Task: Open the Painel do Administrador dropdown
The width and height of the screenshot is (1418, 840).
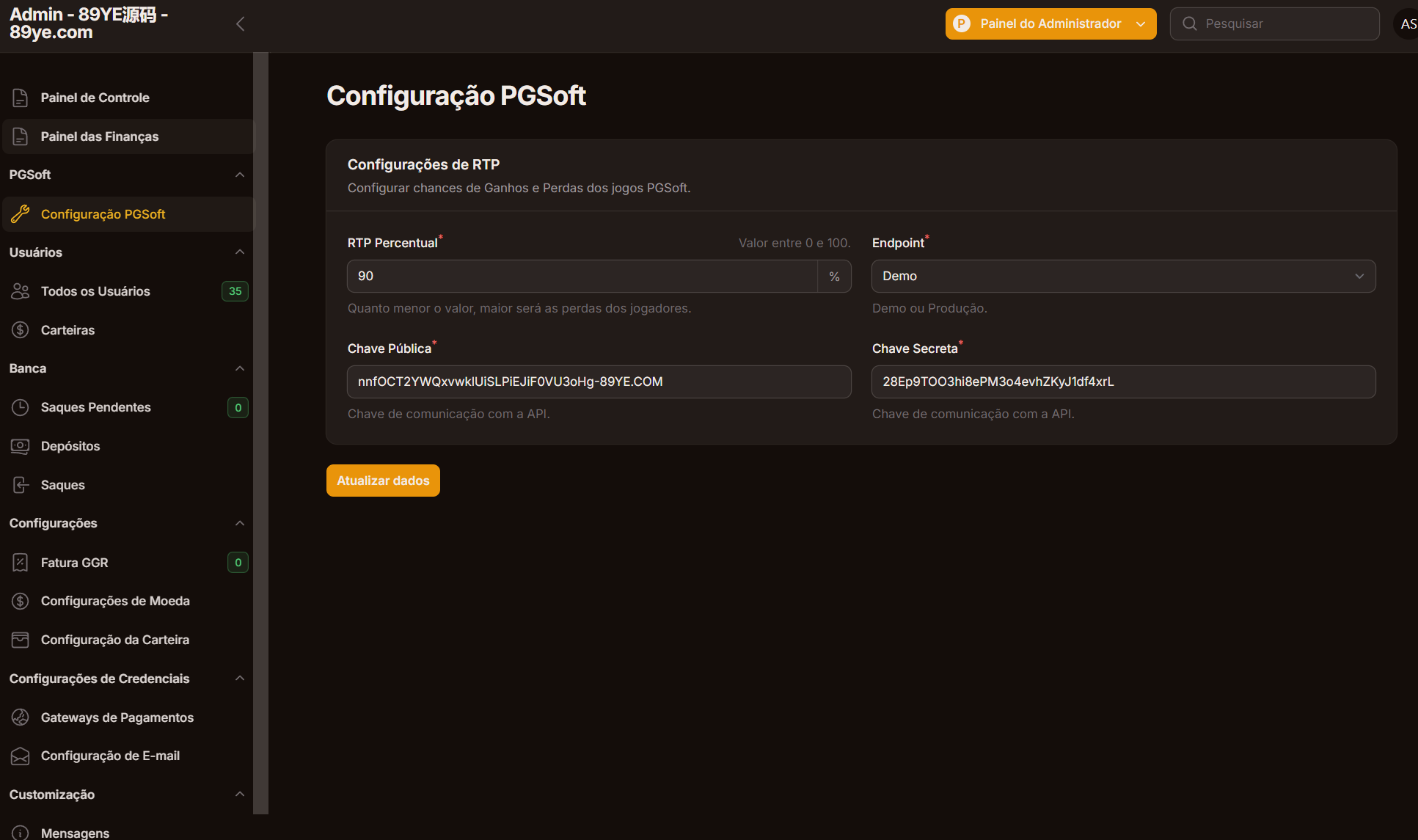Action: point(1050,24)
